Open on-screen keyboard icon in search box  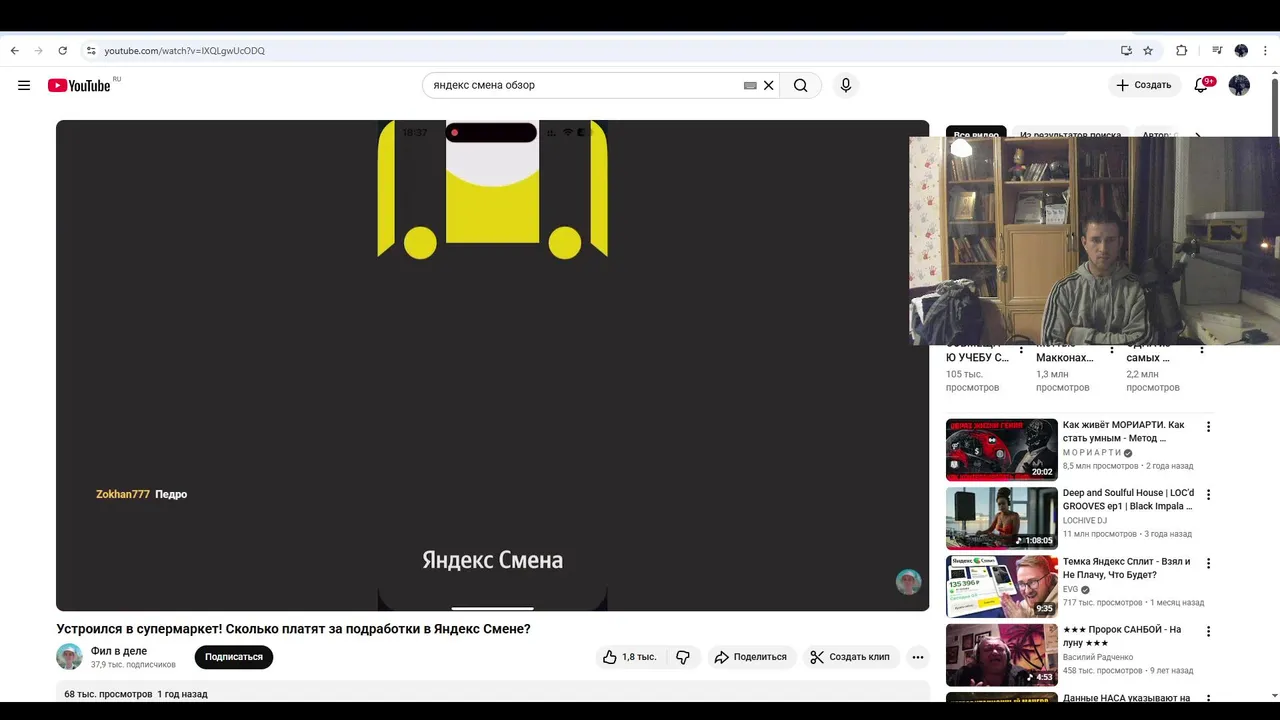point(750,86)
